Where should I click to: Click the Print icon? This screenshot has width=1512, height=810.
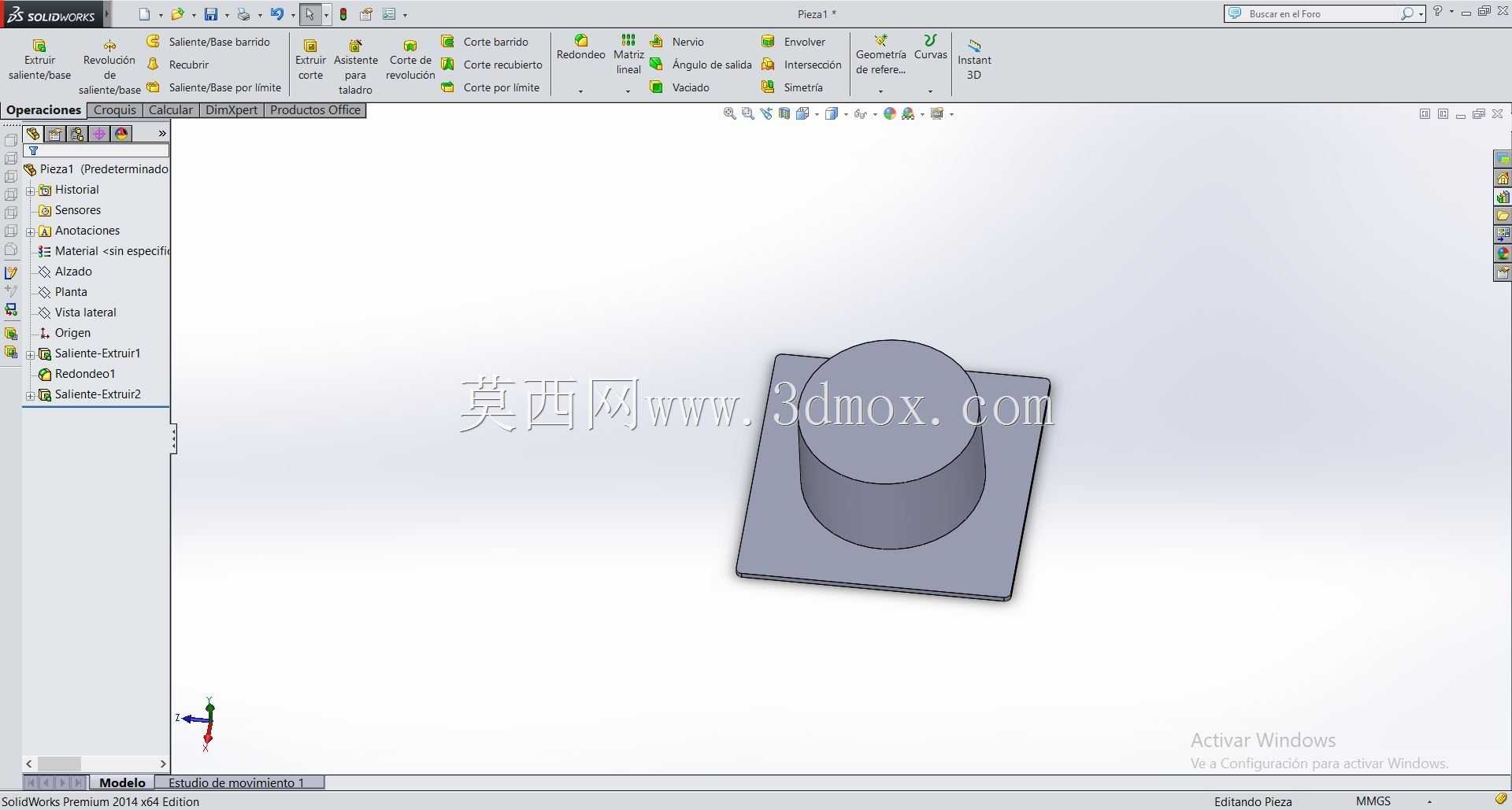point(244,14)
